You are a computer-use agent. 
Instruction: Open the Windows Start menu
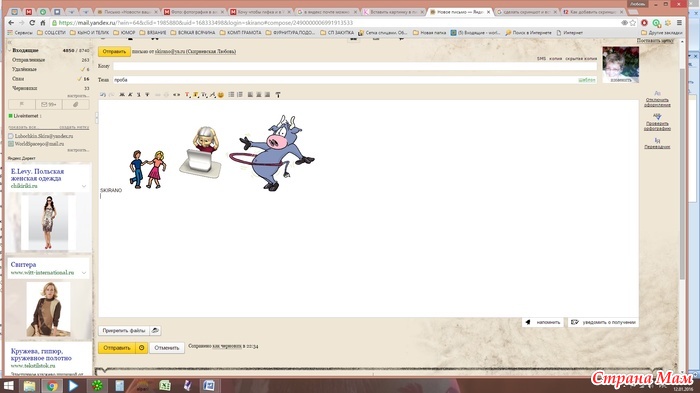[8, 385]
